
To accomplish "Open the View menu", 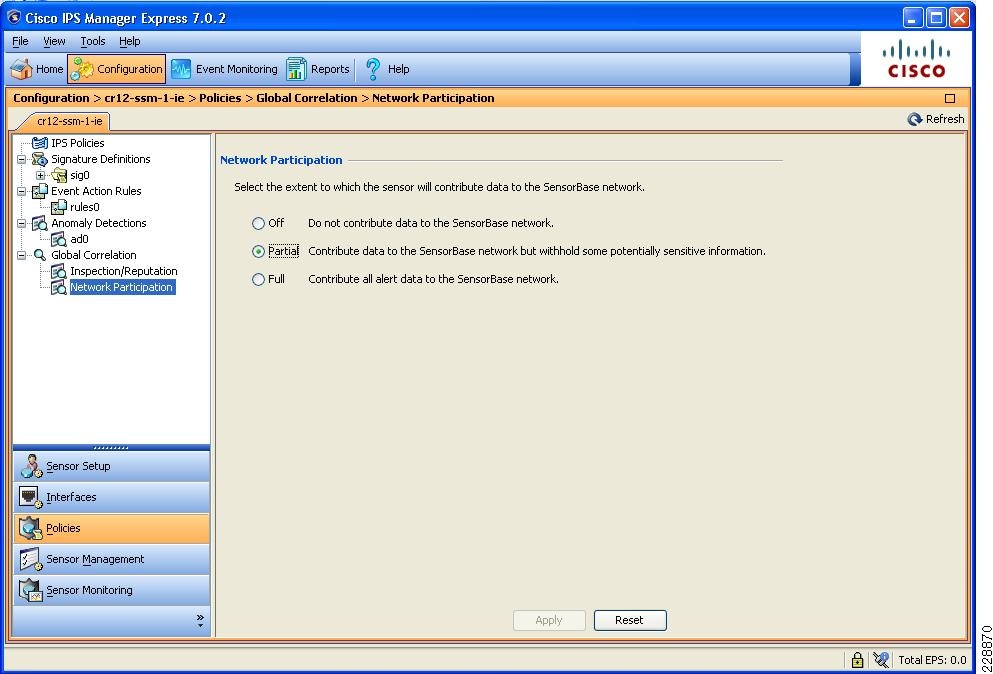I will point(54,41).
